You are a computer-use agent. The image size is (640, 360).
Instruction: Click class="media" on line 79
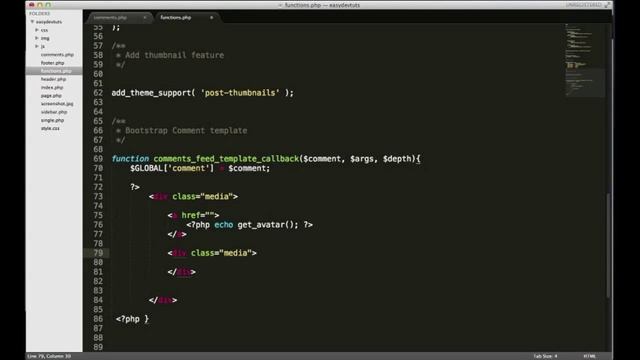tap(221, 253)
